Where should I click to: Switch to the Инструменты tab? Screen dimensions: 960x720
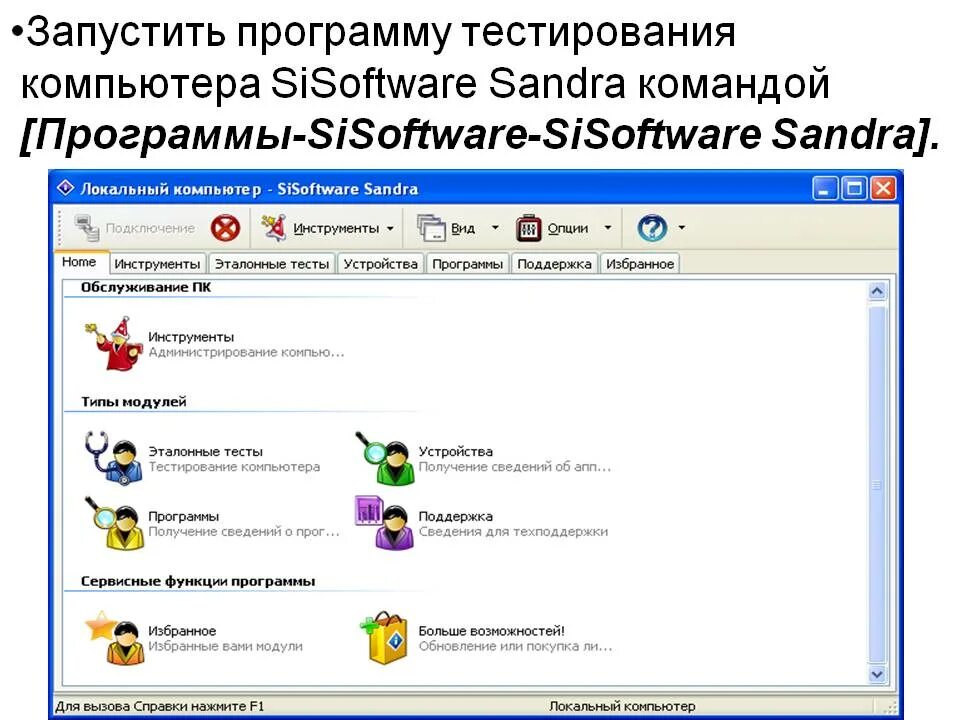click(x=157, y=264)
